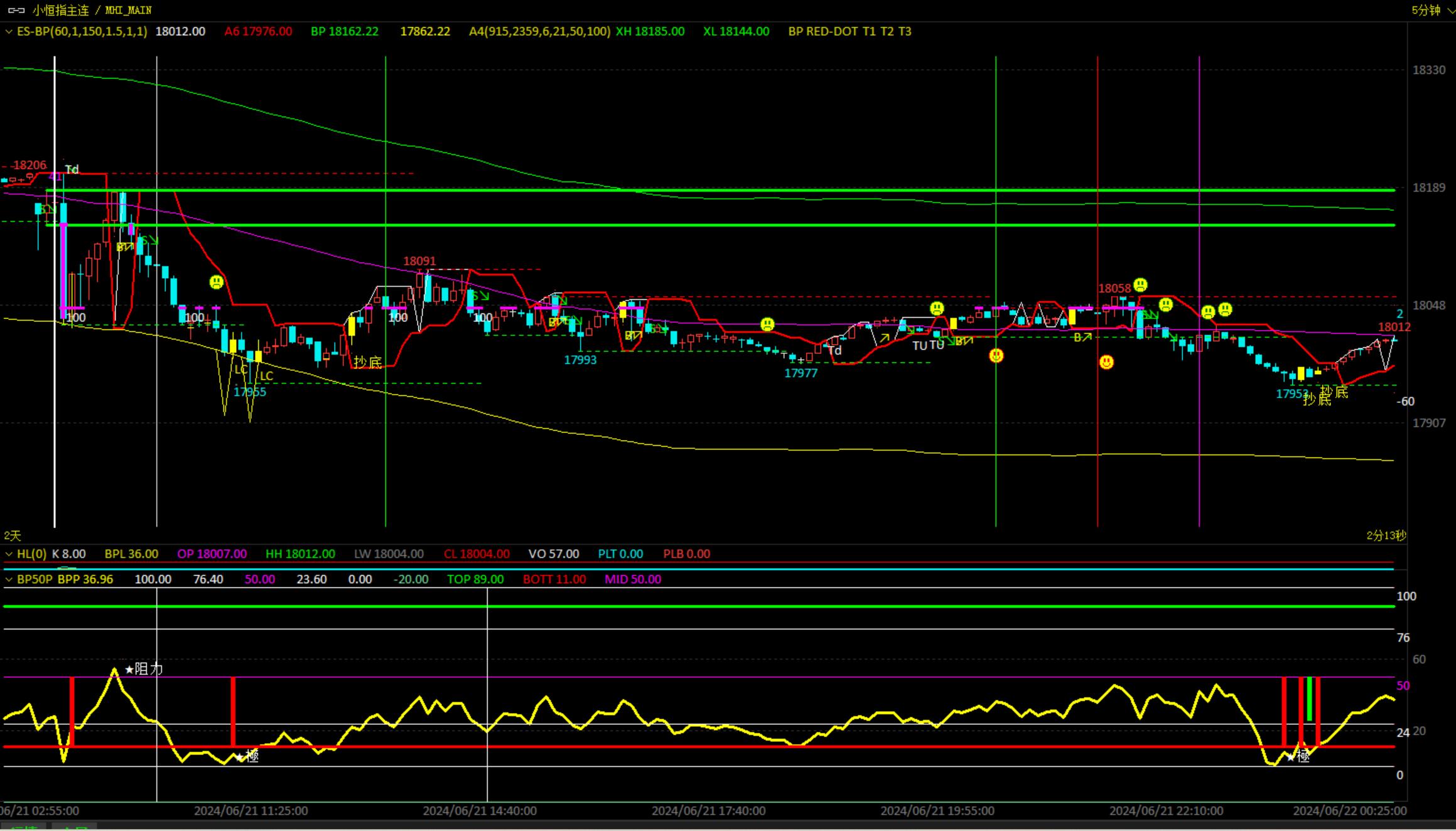Click the 17993 low price label
The image size is (1456, 831).
(580, 360)
